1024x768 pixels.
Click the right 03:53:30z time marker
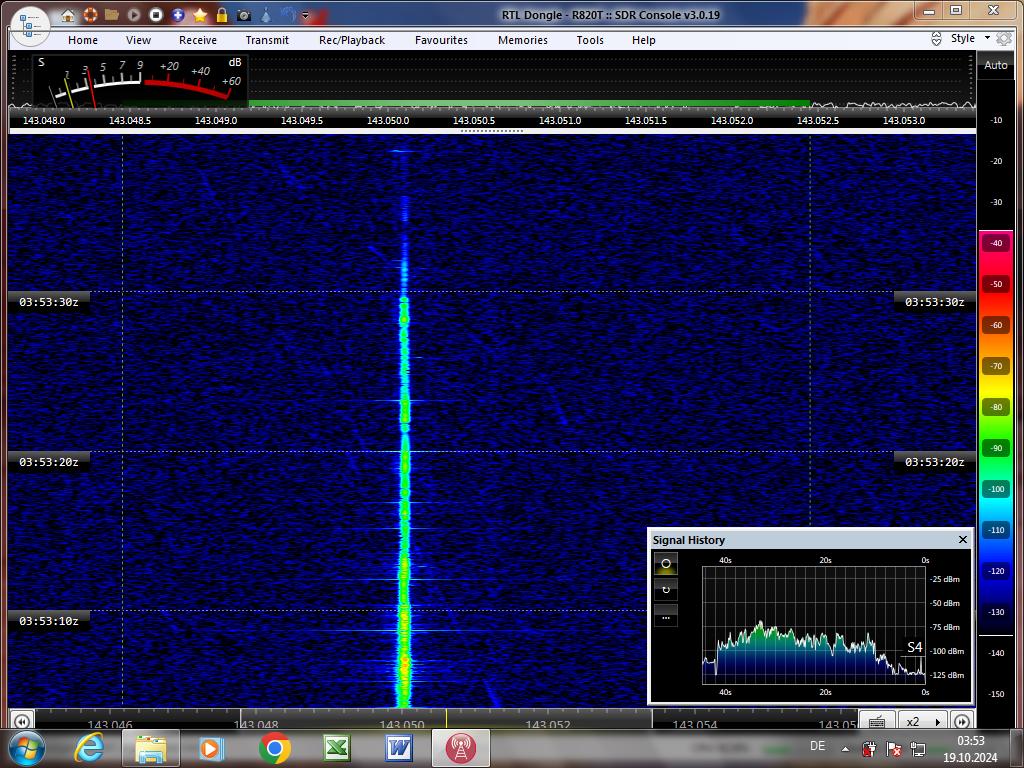pos(934,302)
